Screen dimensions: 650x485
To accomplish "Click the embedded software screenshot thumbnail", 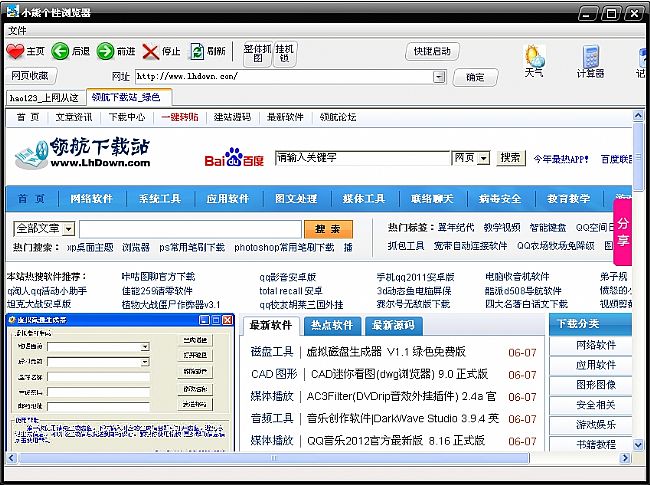I will [x=120, y=383].
